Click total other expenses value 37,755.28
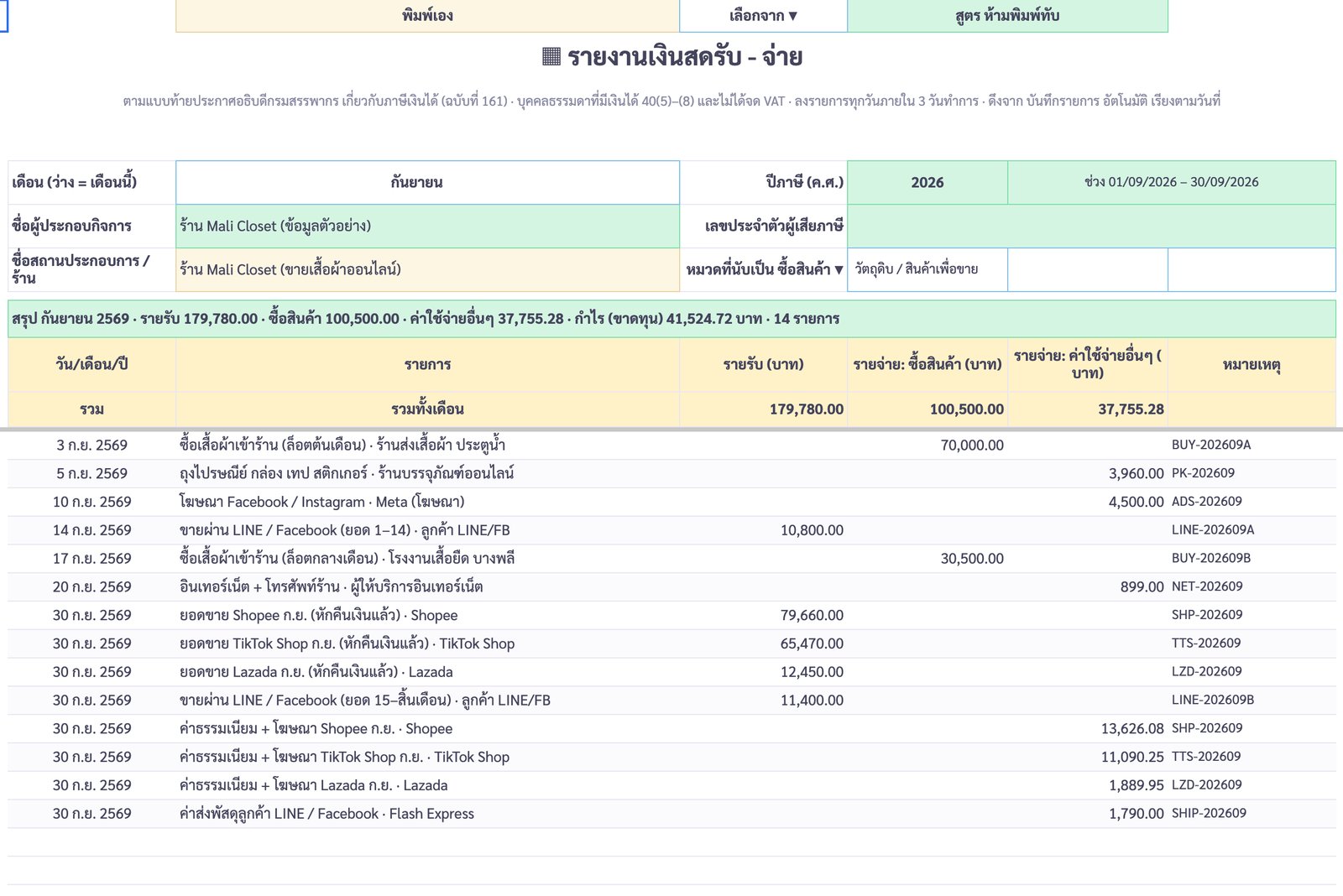The height and width of the screenshot is (896, 1343). tap(1088, 409)
